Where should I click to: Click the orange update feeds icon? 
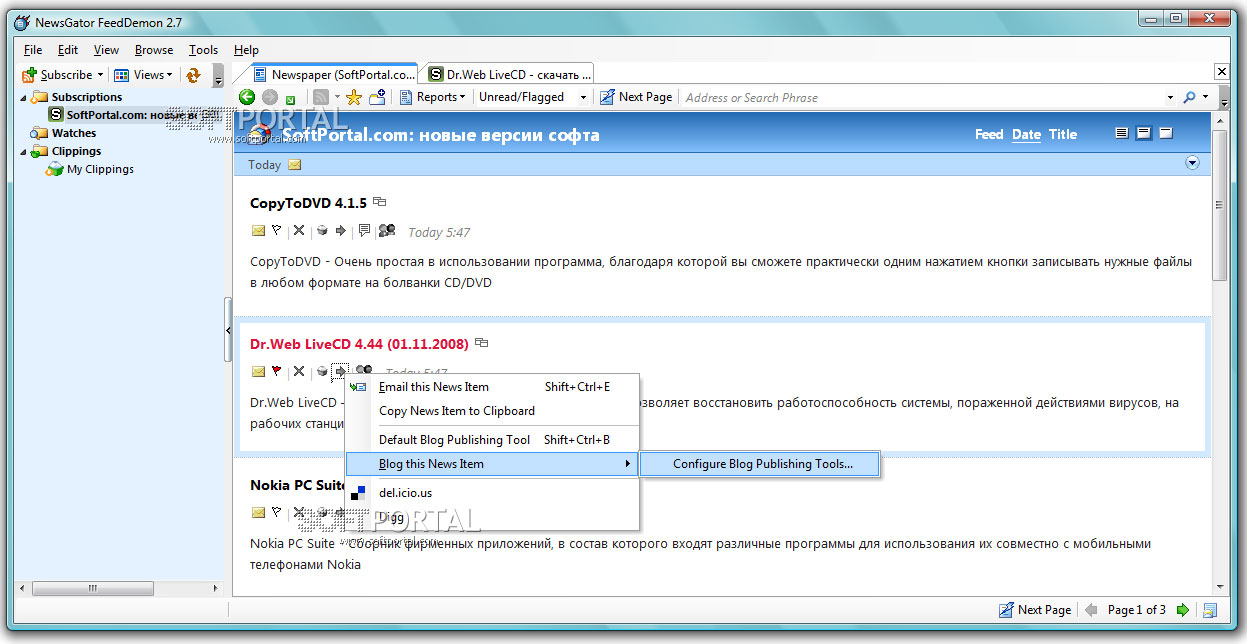click(194, 75)
